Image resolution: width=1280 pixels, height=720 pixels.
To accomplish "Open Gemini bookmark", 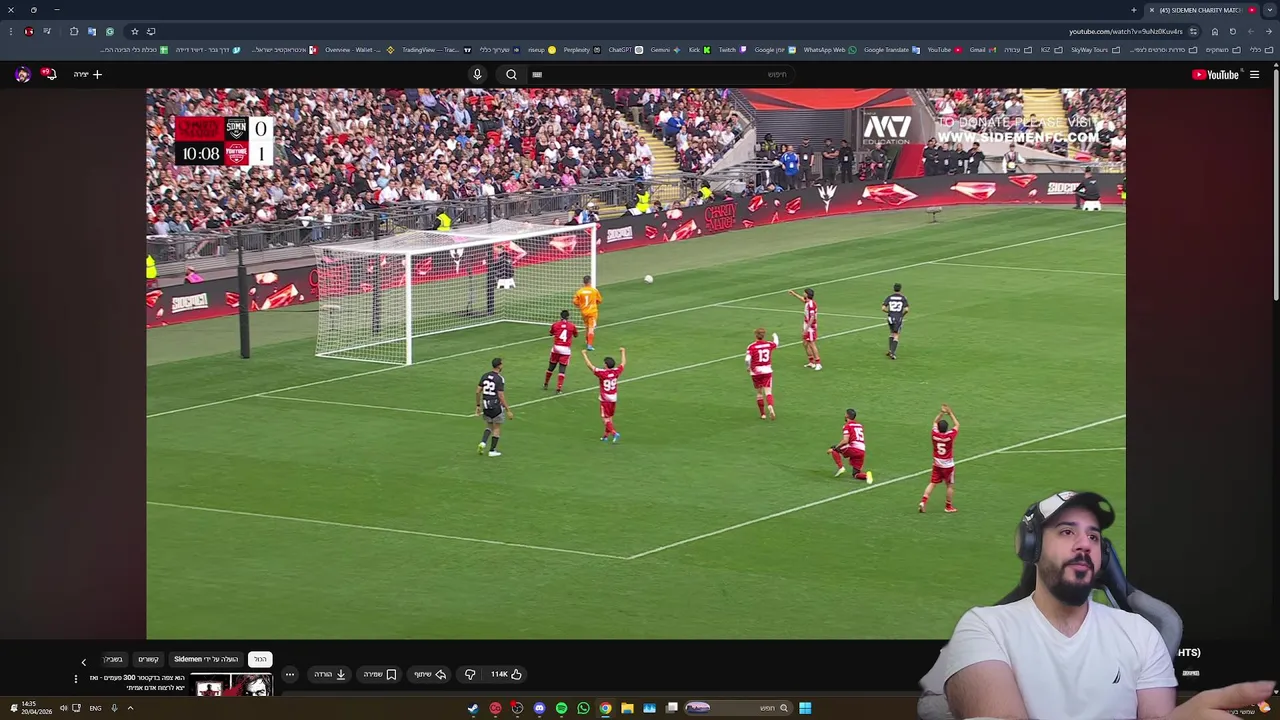I will pos(665,49).
